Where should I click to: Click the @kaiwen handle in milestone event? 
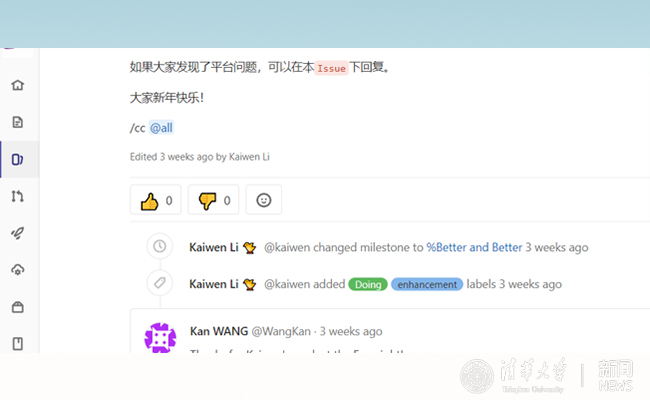[x=288, y=247]
